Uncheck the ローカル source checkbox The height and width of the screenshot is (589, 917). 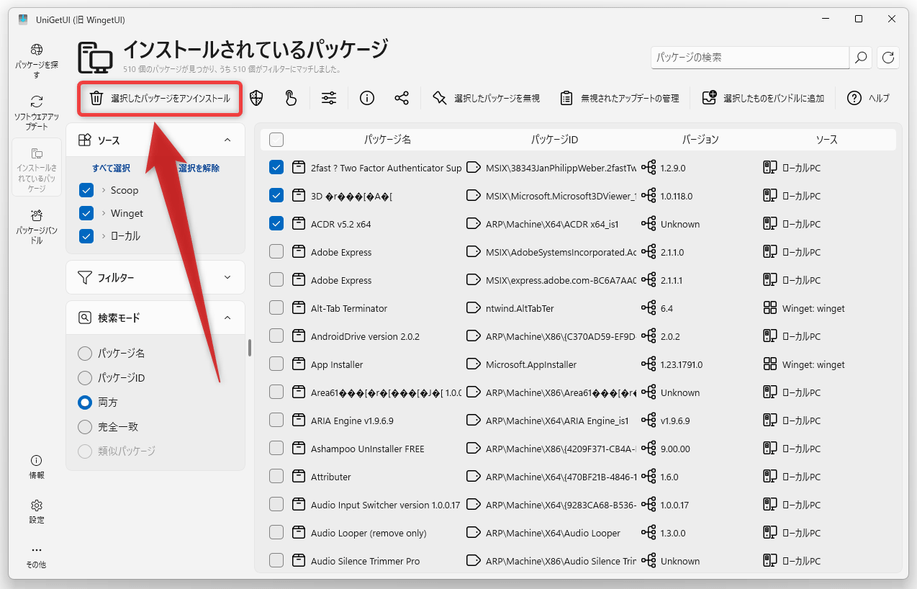86,236
